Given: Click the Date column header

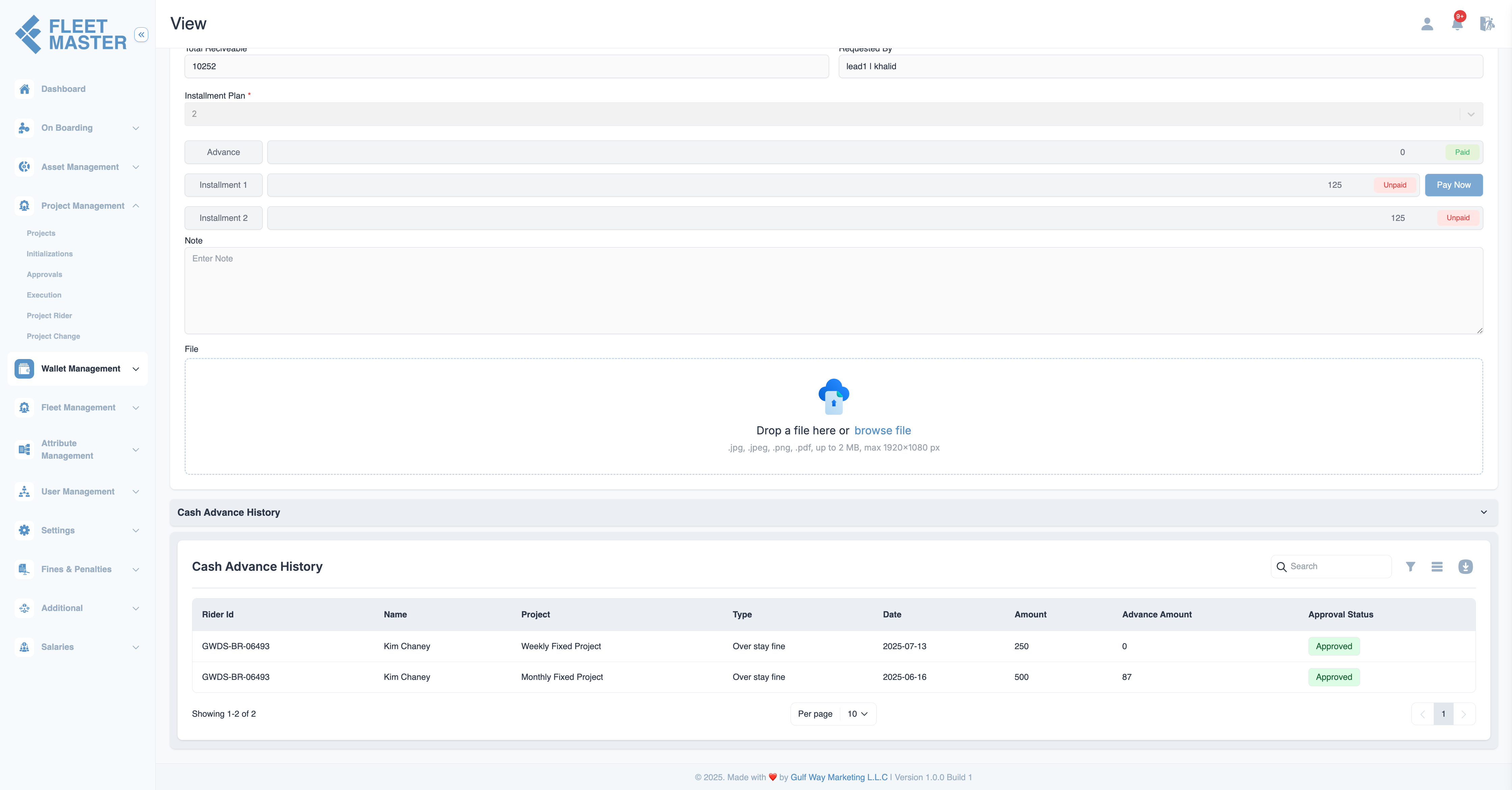Looking at the screenshot, I should 892,614.
